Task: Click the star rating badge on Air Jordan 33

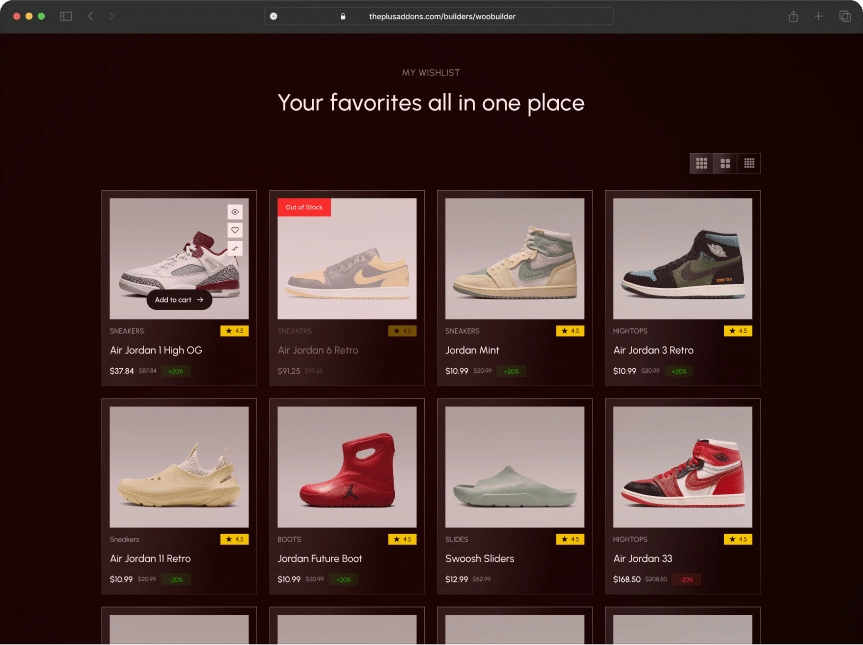Action: point(737,539)
